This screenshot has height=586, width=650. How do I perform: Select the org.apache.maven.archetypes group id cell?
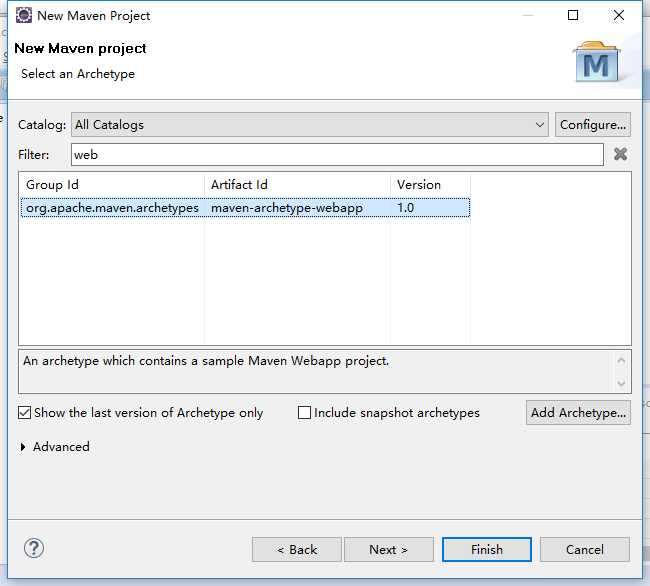tap(112, 208)
